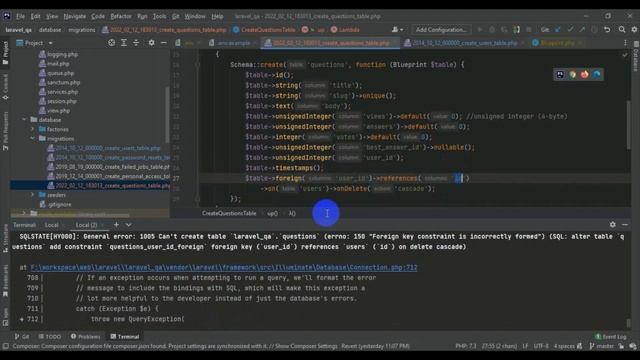Open file in Firefox browser icon
Image resolution: width=640 pixels, height=360 pixels.
coord(584,74)
